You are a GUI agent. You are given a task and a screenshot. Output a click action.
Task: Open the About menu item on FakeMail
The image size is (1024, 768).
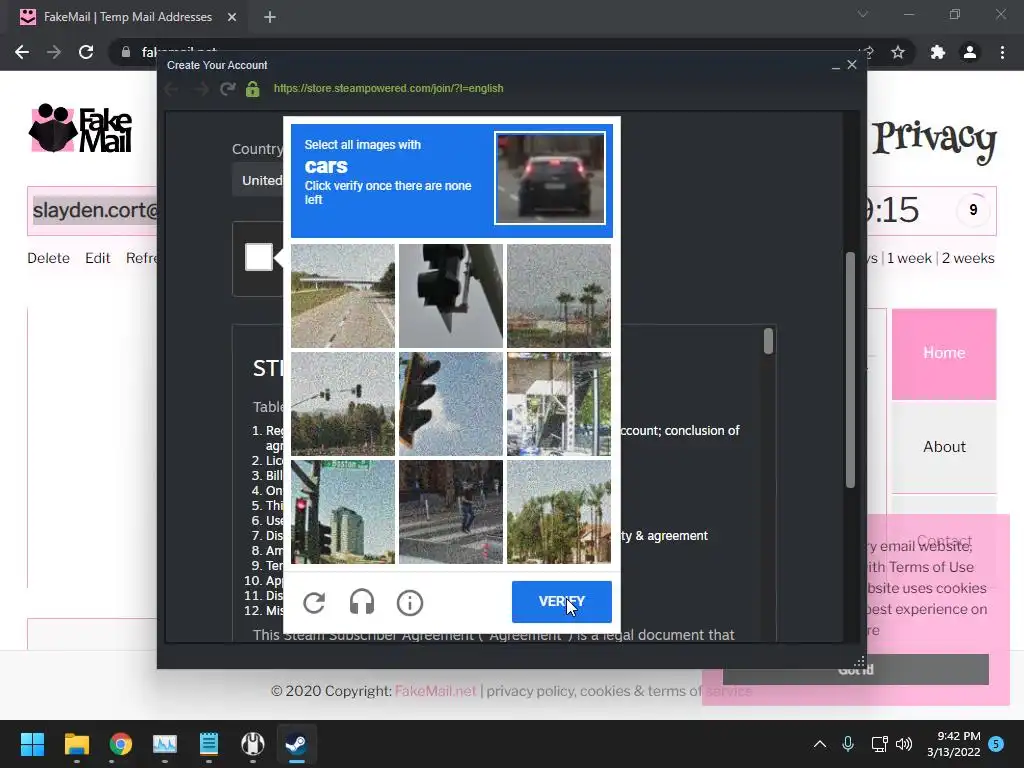(944, 447)
